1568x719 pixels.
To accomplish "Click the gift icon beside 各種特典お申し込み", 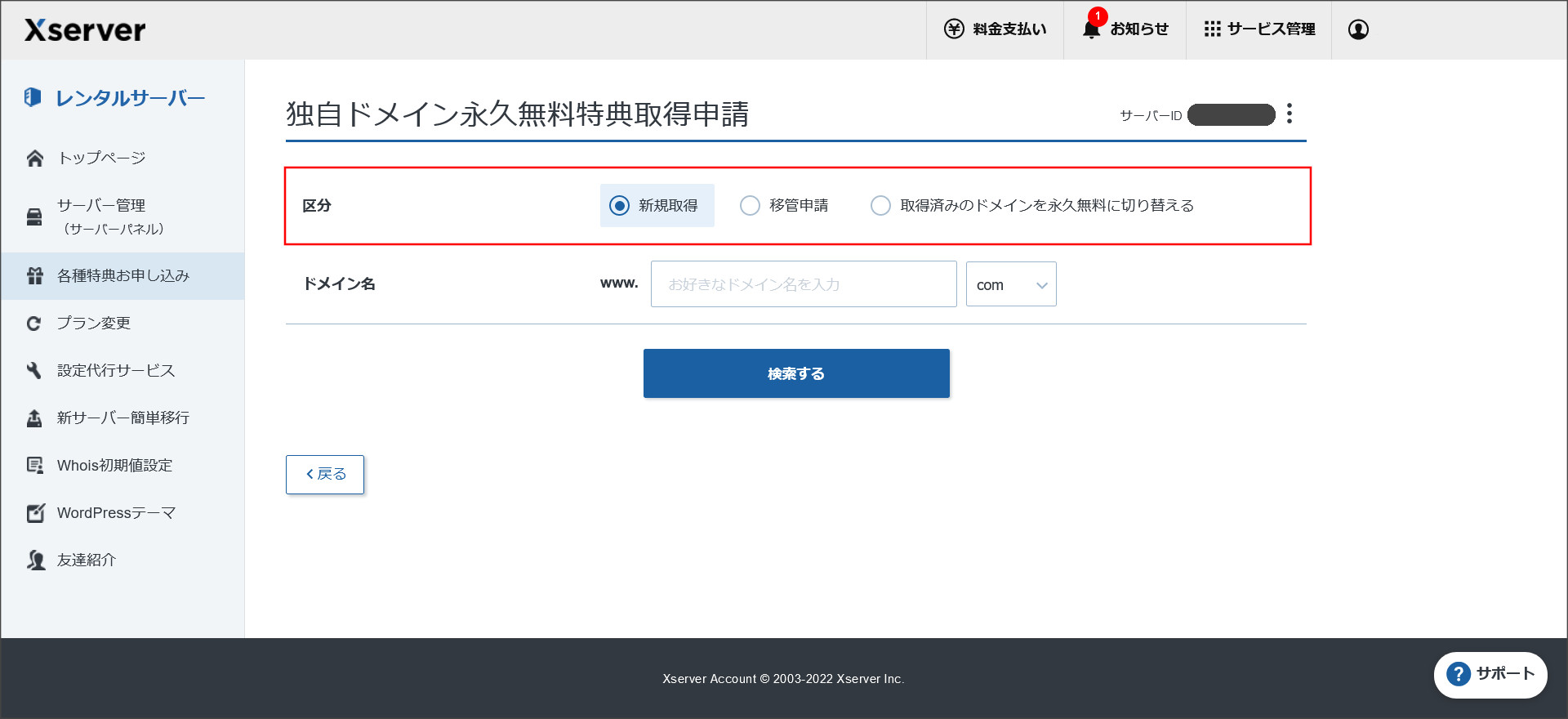I will [34, 276].
